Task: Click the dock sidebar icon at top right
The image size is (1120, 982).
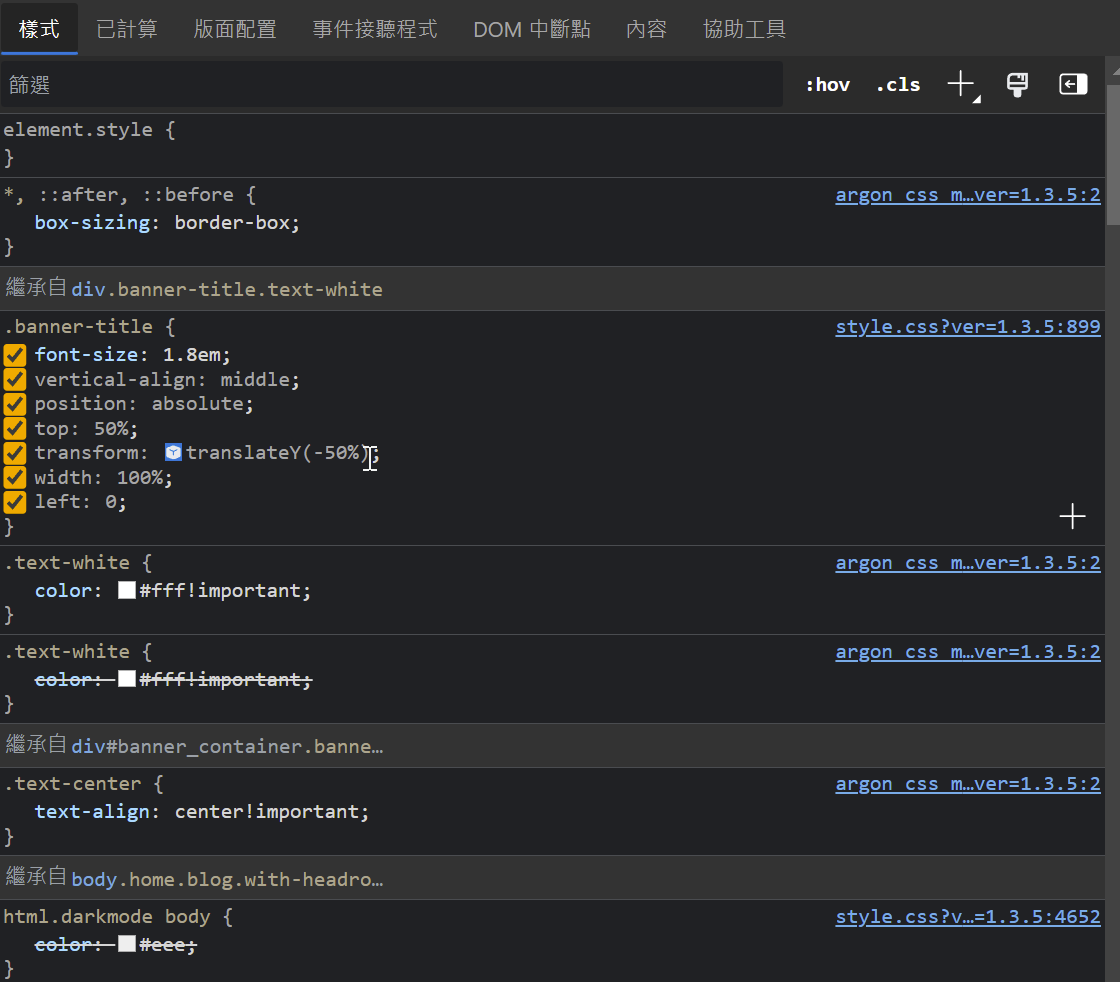Action: tap(1072, 84)
